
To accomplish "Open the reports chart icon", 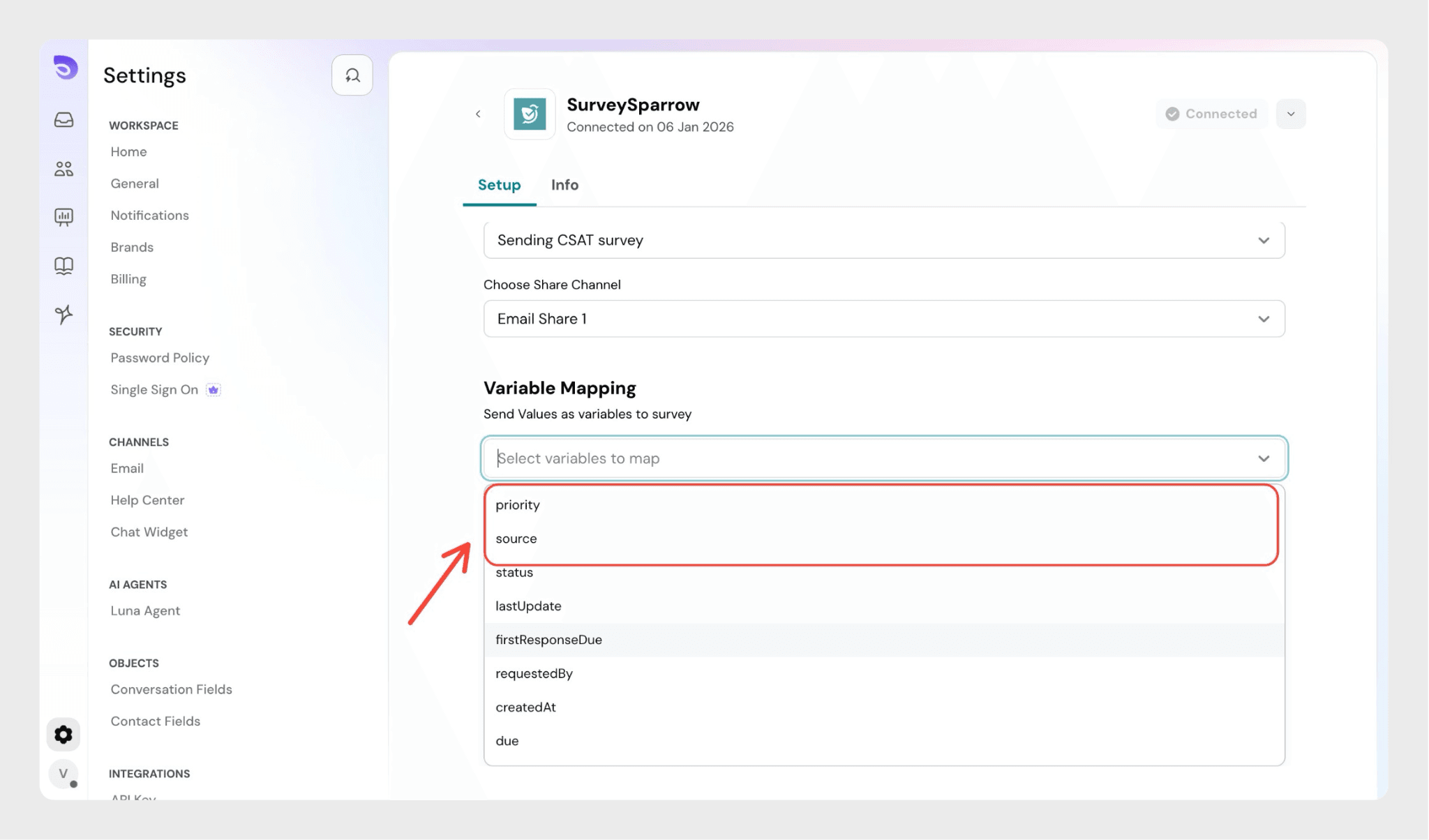I will point(63,217).
